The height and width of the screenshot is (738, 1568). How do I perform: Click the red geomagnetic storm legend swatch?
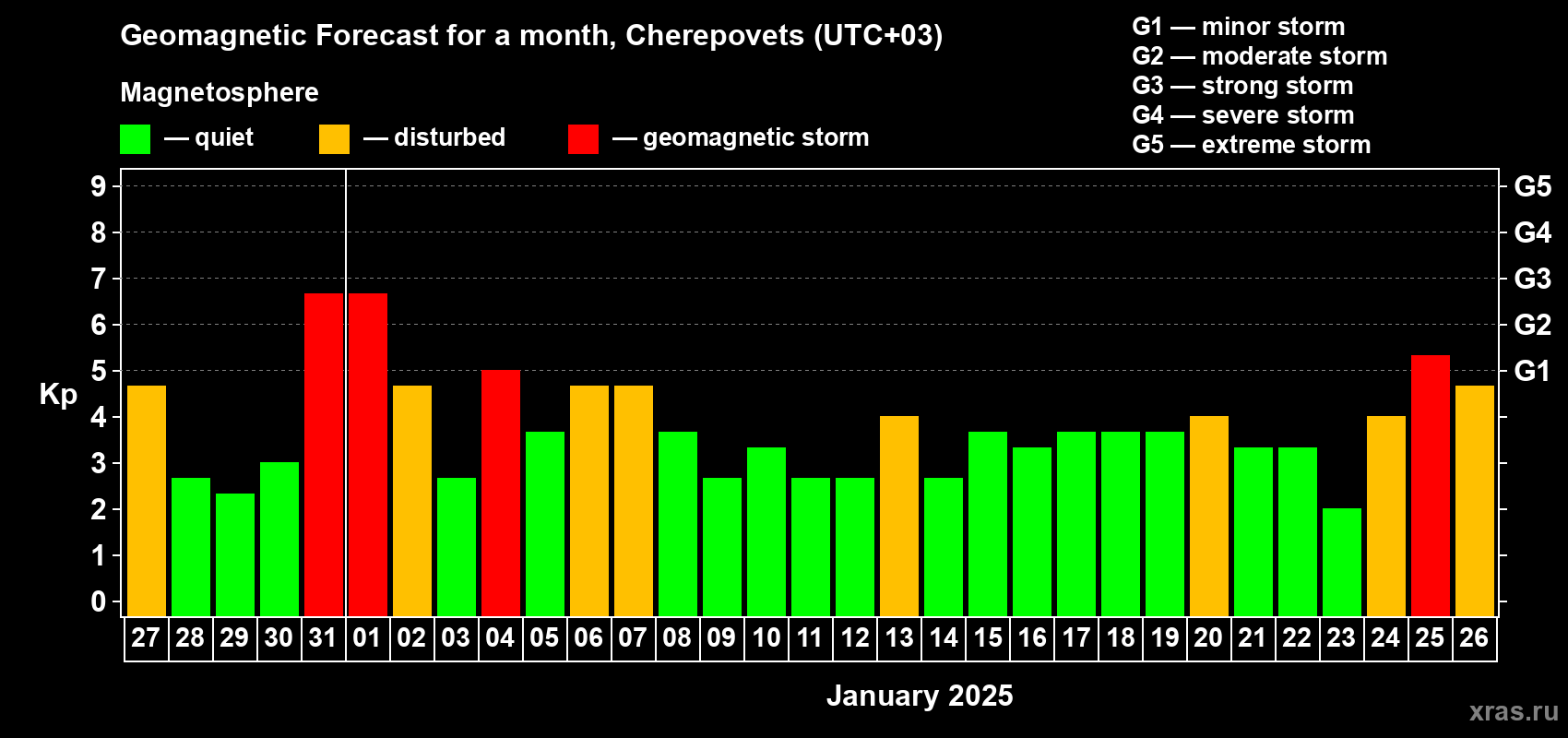[583, 139]
